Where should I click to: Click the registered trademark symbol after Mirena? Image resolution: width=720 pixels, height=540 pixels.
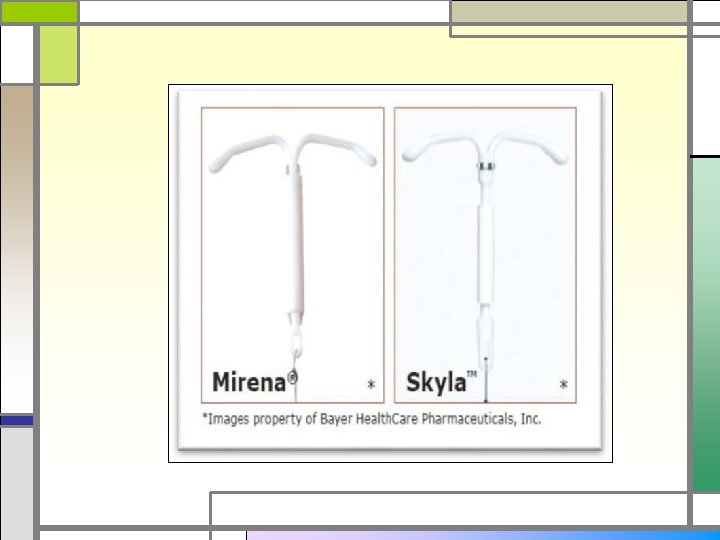292,378
